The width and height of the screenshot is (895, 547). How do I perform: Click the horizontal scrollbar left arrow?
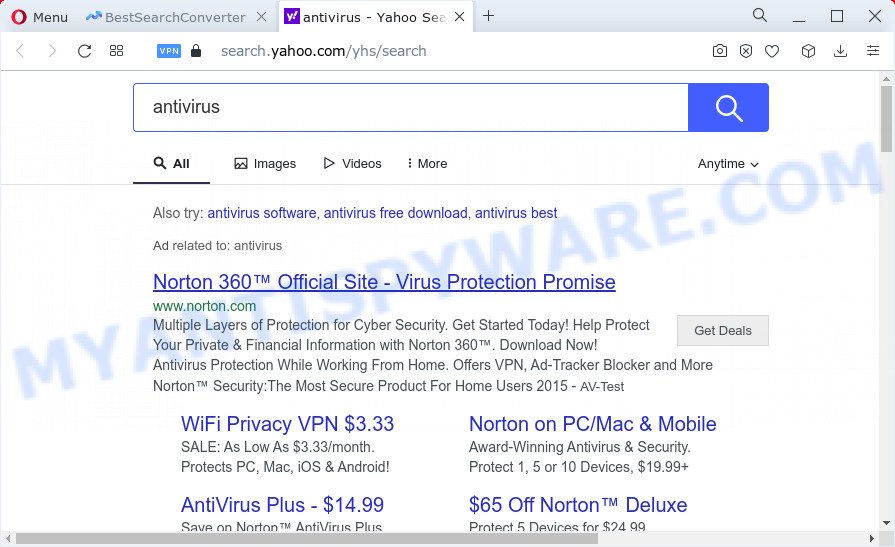[x=7, y=538]
